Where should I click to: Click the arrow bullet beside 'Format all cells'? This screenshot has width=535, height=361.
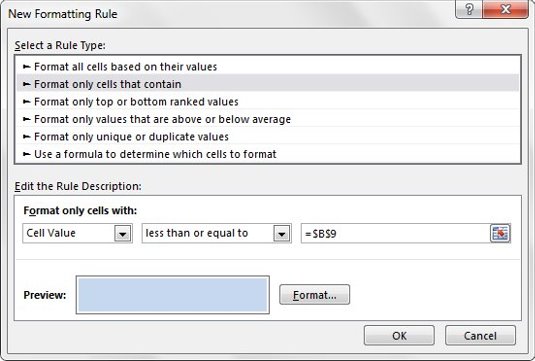[x=27, y=67]
